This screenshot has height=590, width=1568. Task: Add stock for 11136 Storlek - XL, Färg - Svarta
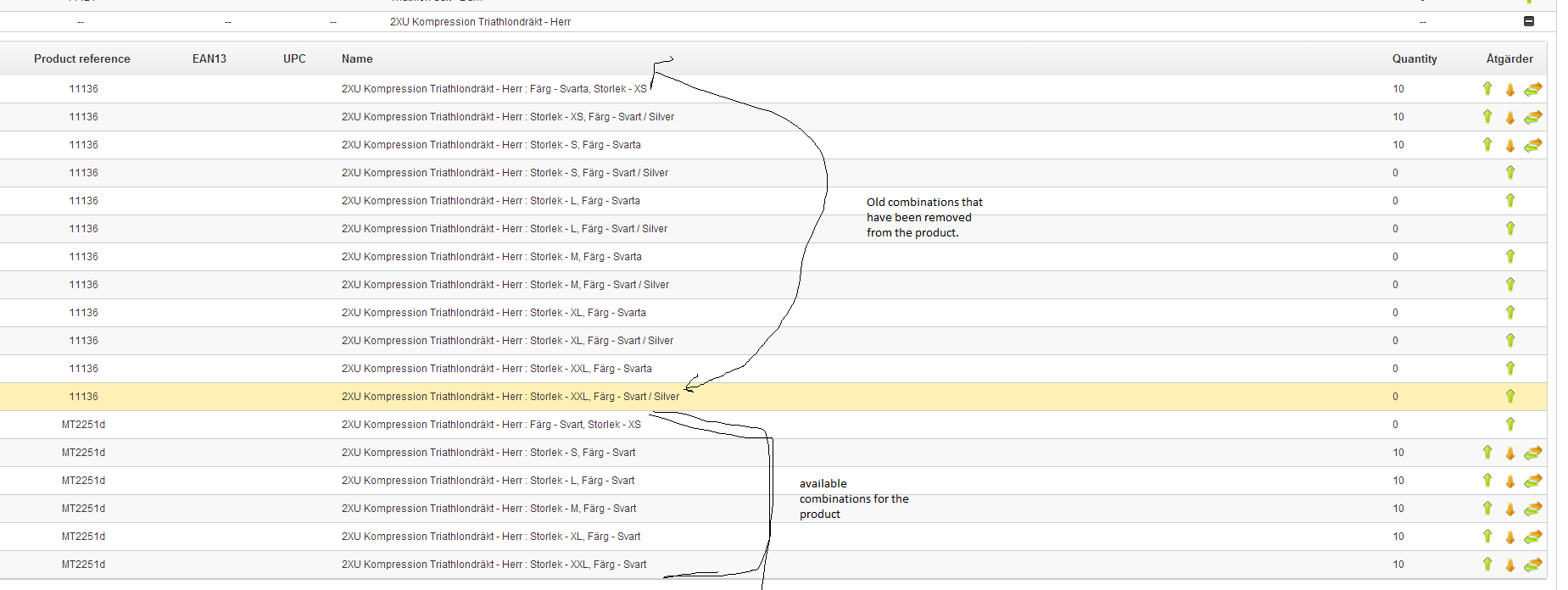1510,312
